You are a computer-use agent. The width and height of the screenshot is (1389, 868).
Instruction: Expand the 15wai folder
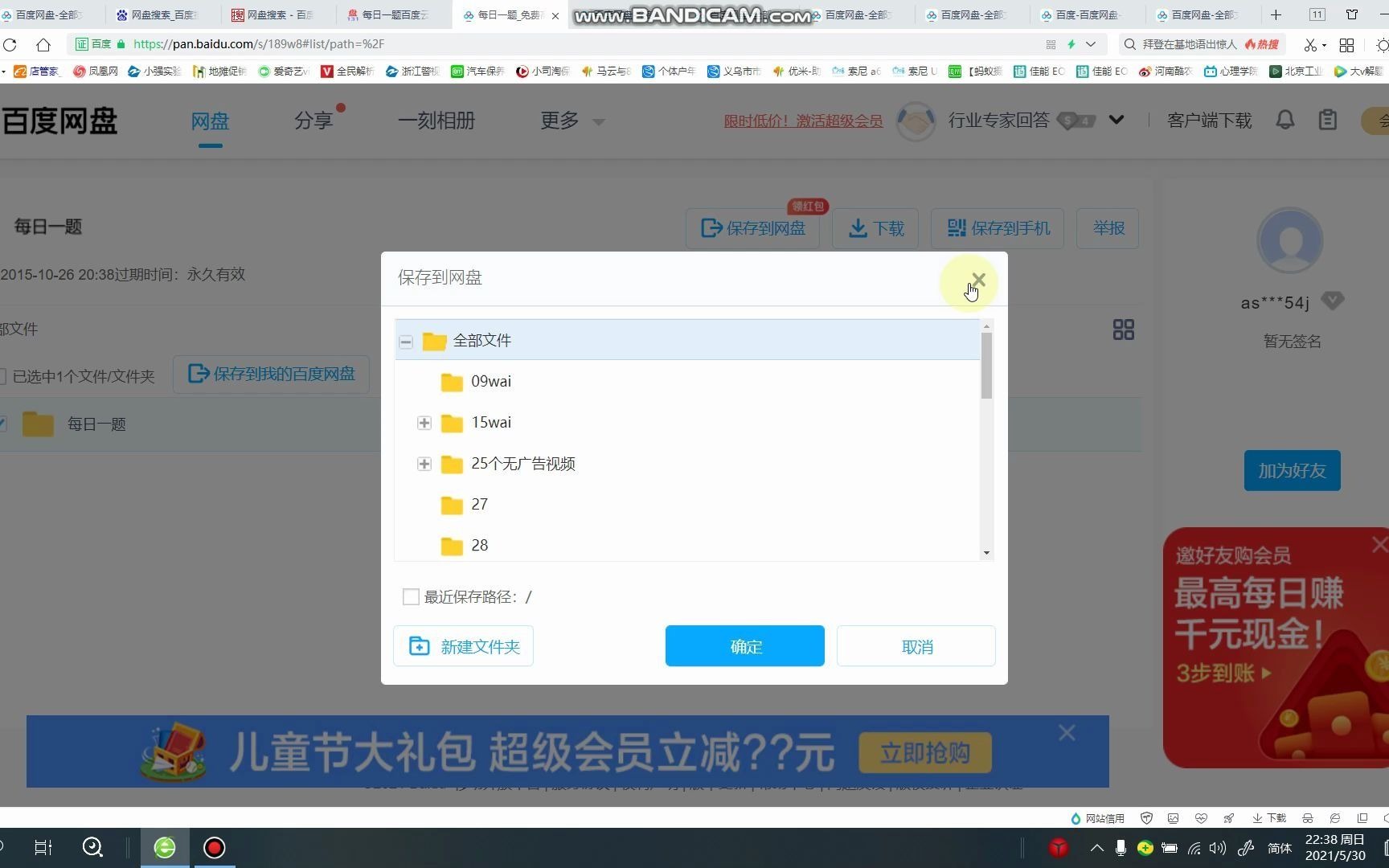(424, 422)
